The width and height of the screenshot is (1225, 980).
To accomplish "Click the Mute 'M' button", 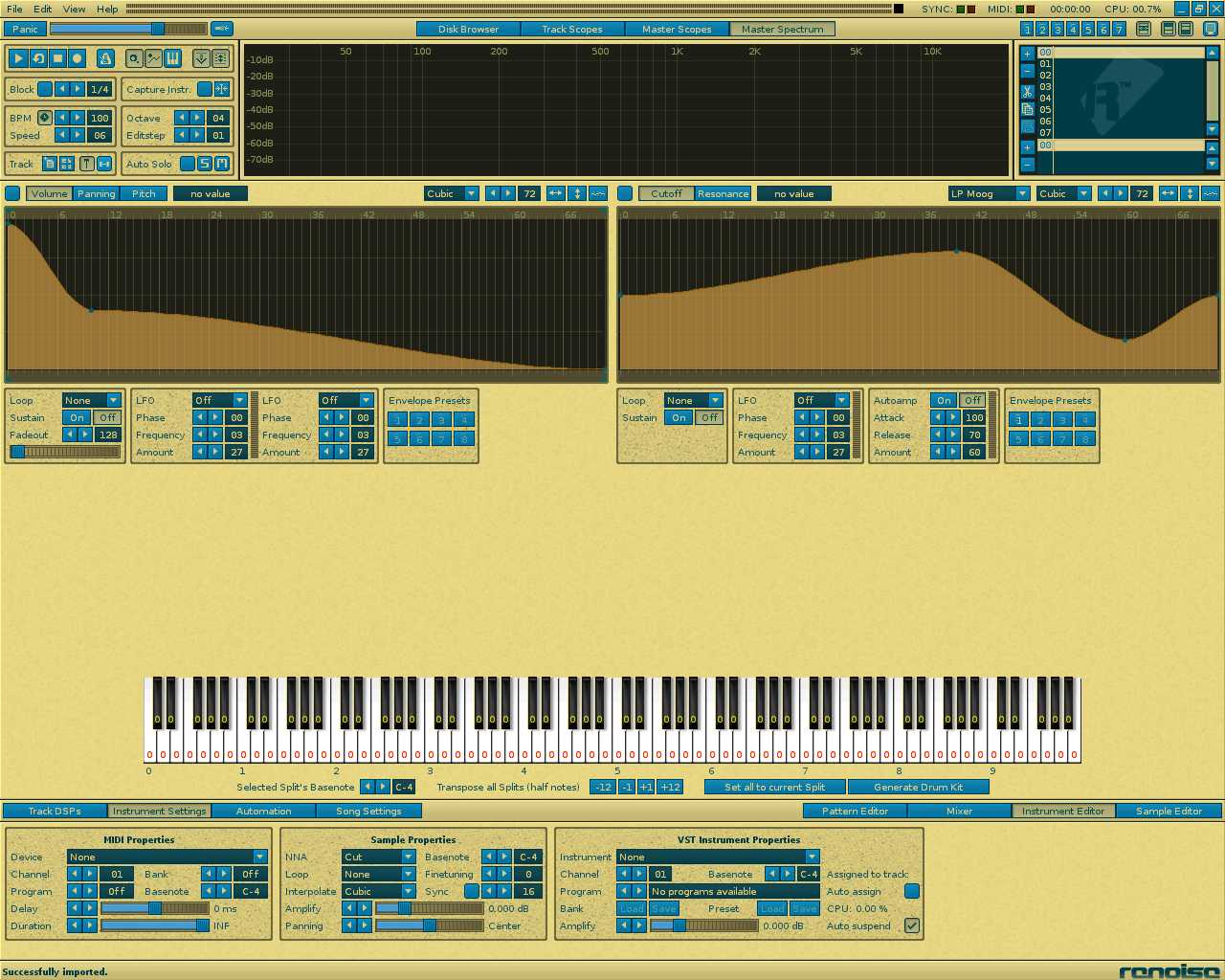I will 221,164.
